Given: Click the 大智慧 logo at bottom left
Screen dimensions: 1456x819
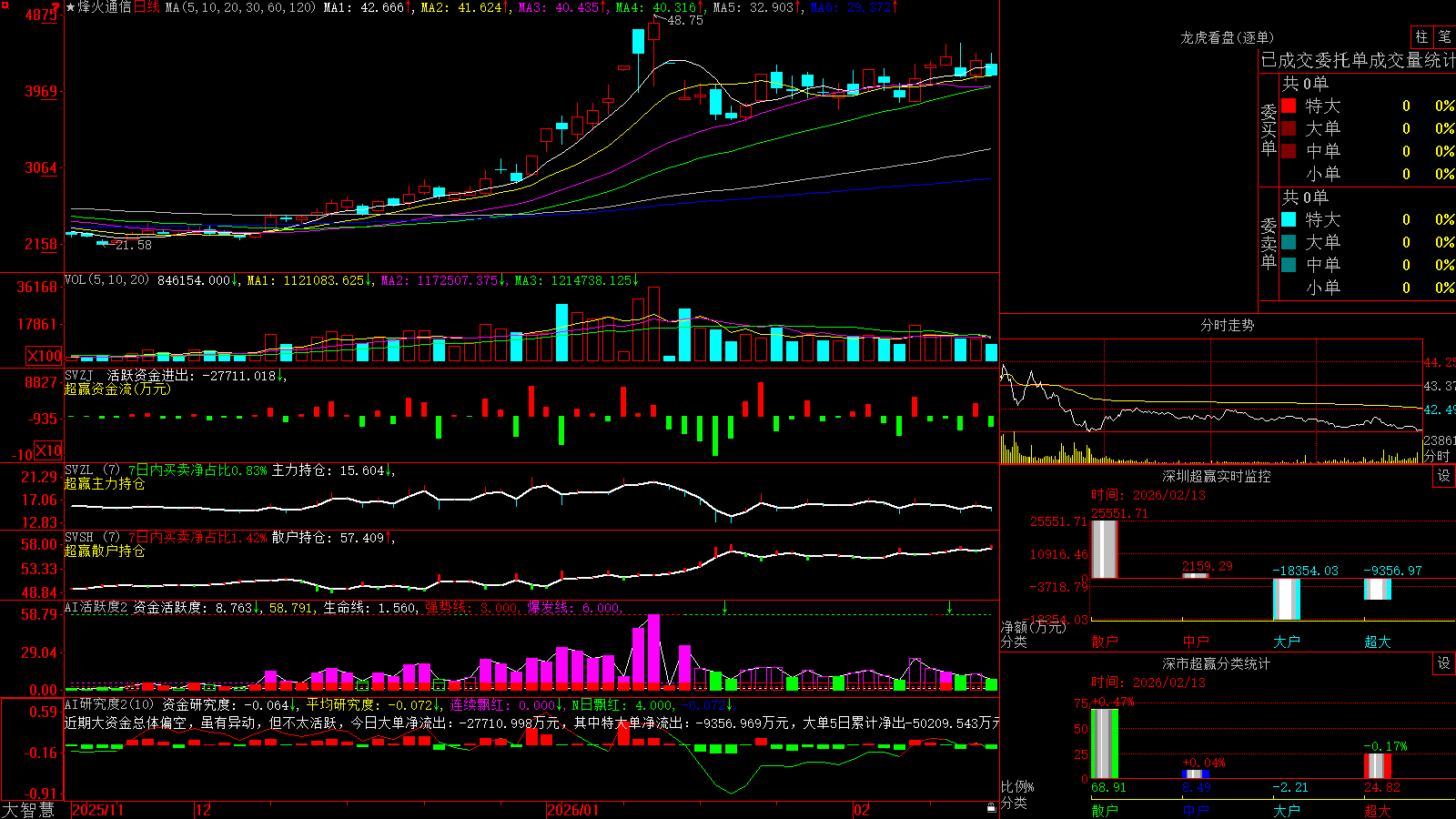Looking at the screenshot, I should [28, 809].
